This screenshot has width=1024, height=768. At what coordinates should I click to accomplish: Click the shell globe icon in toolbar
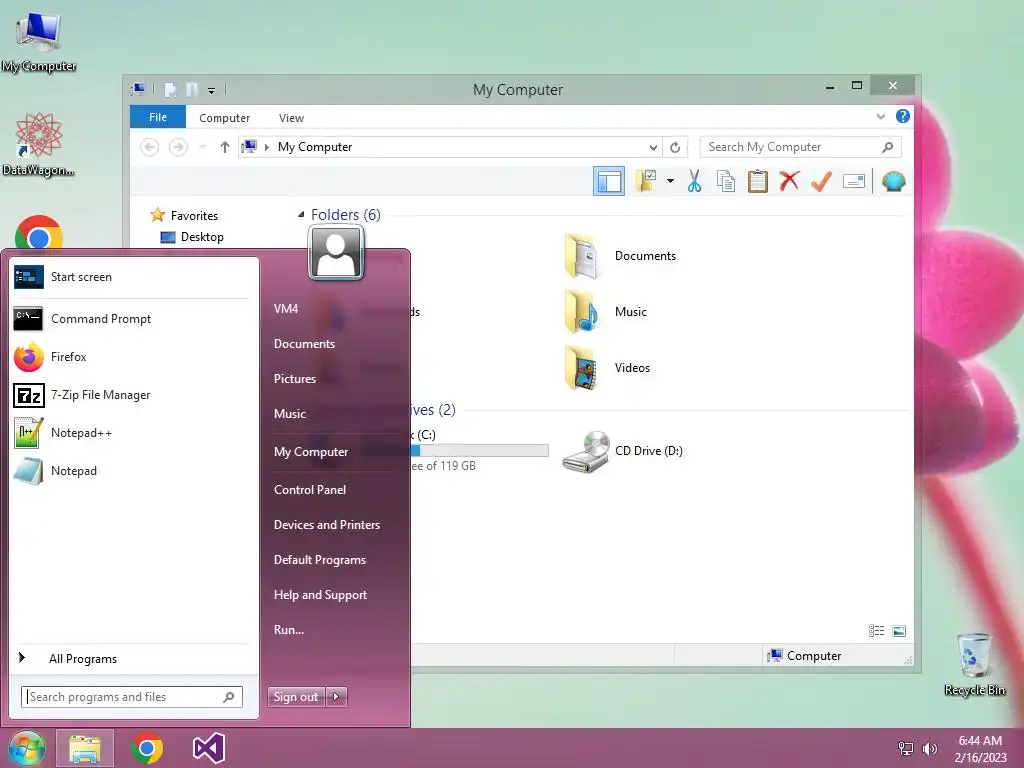tap(893, 182)
